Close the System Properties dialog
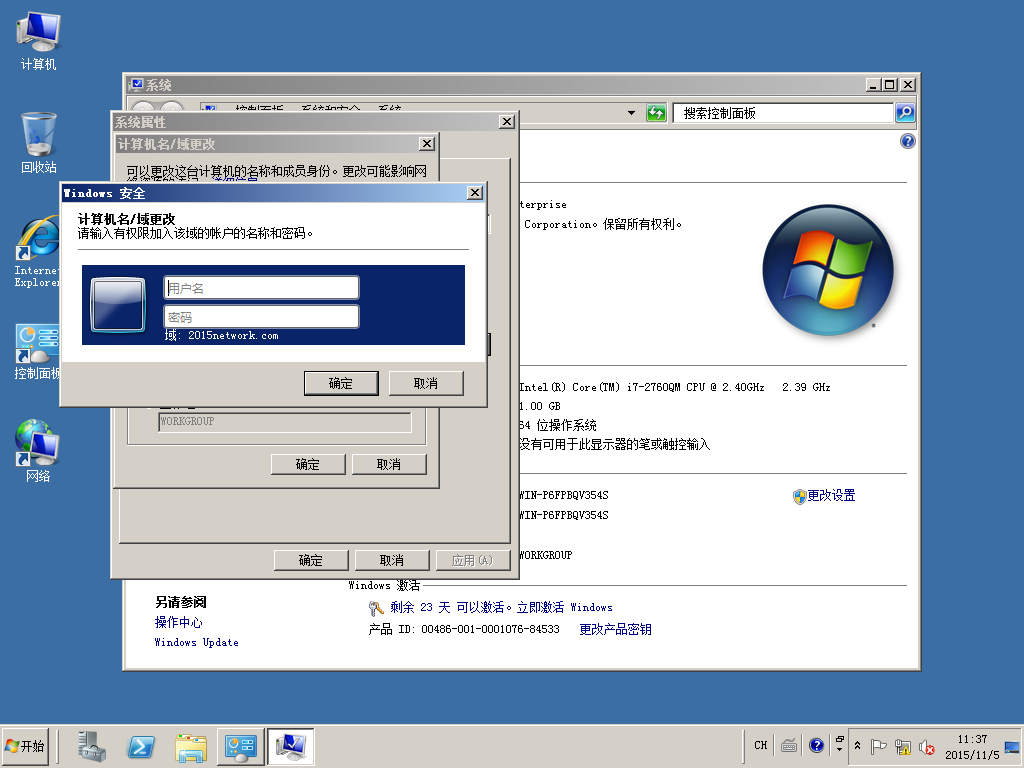This screenshot has width=1024, height=768. point(507,121)
